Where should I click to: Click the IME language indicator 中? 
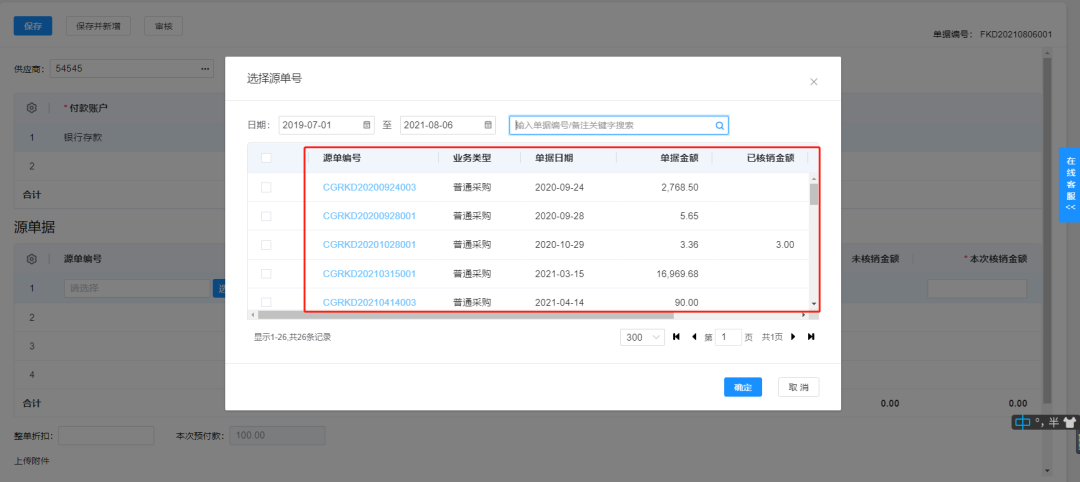pyautogui.click(x=1023, y=422)
